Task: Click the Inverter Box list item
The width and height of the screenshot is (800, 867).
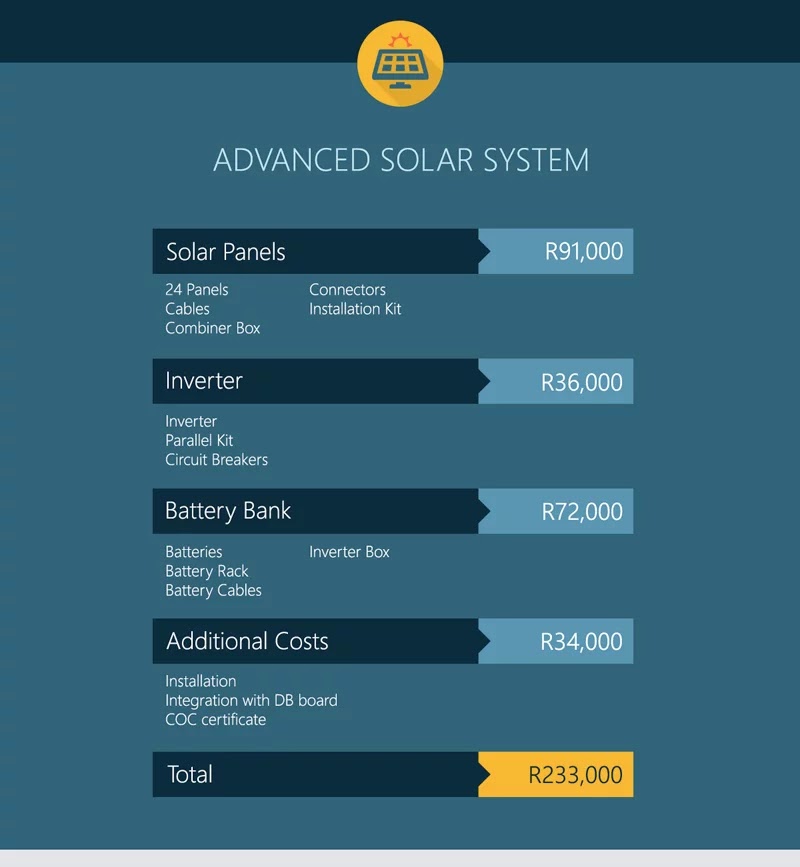Action: [349, 552]
